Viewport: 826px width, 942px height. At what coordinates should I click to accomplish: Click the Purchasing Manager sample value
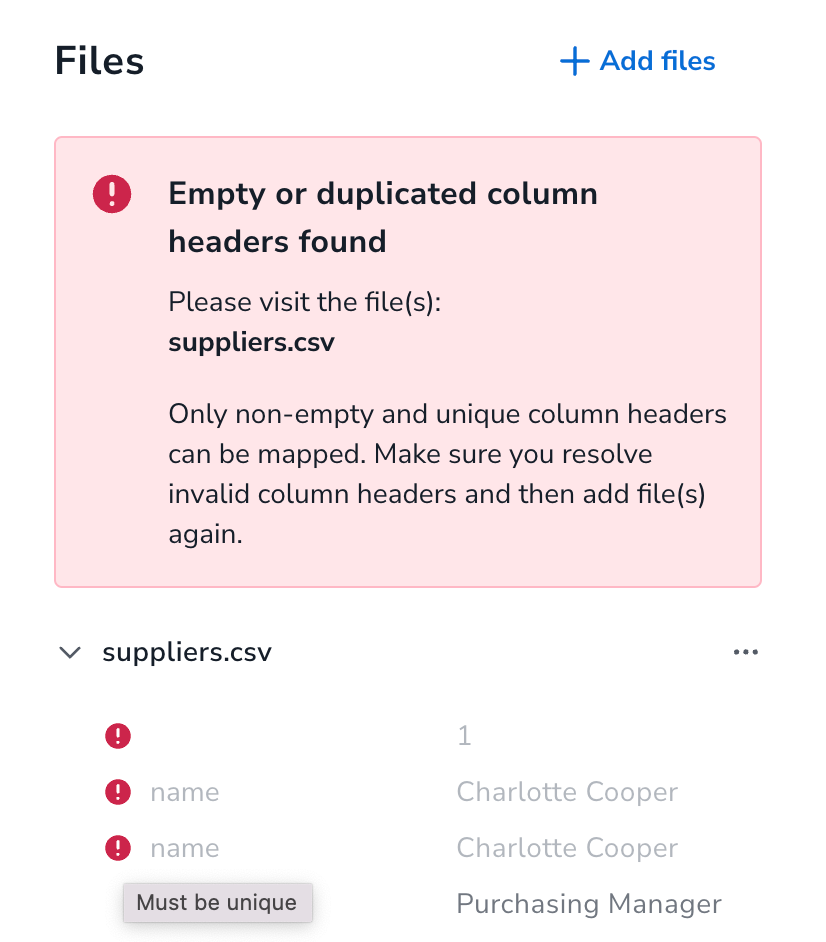coord(589,904)
